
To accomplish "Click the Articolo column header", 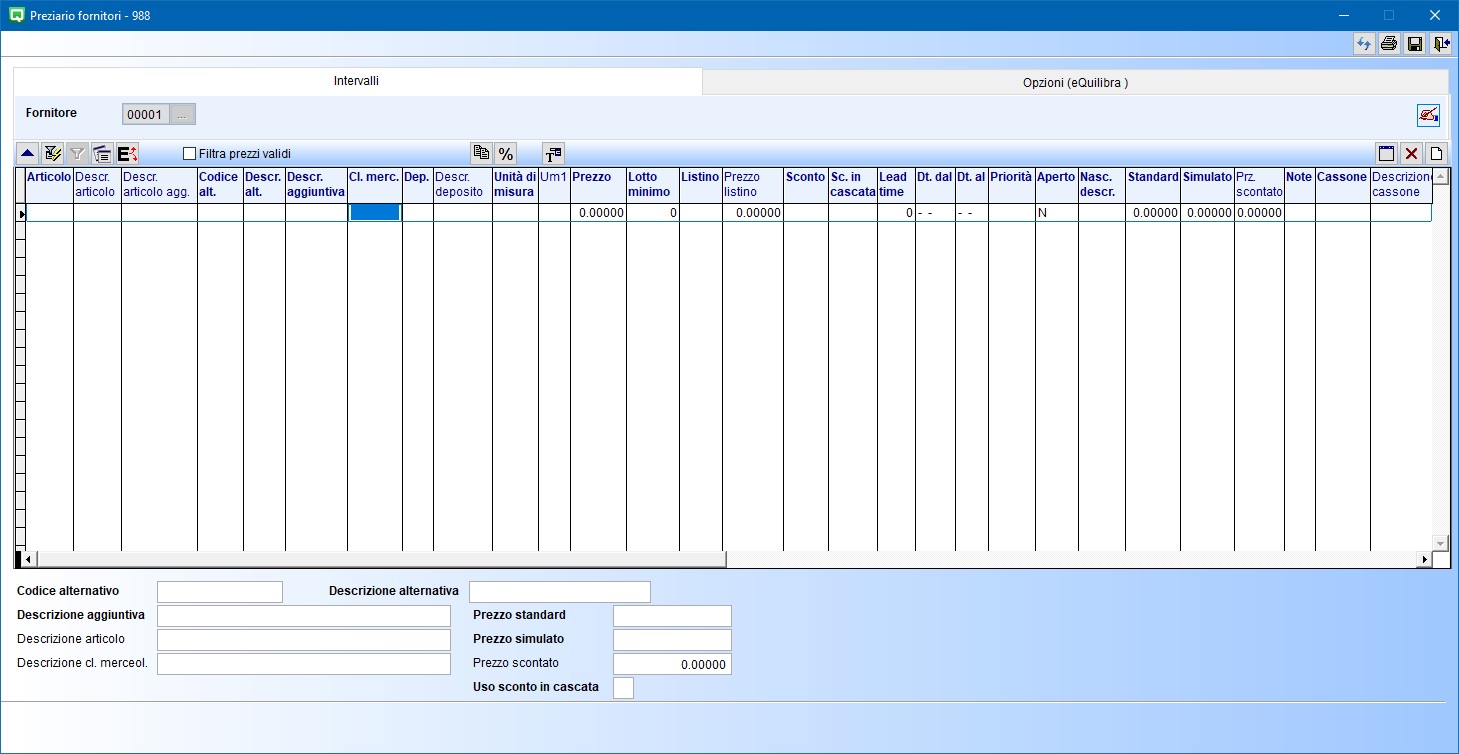I will 49,185.
